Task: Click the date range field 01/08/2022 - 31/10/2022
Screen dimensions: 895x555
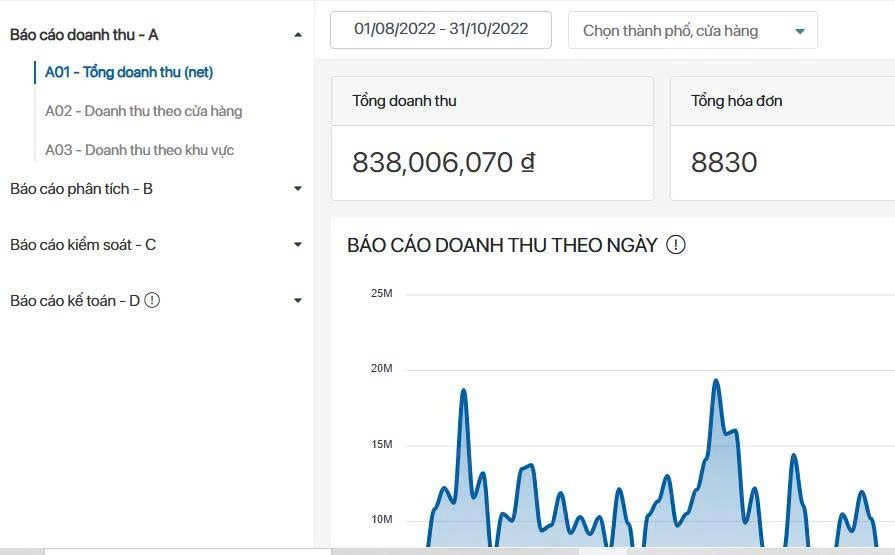Action: 441,29
